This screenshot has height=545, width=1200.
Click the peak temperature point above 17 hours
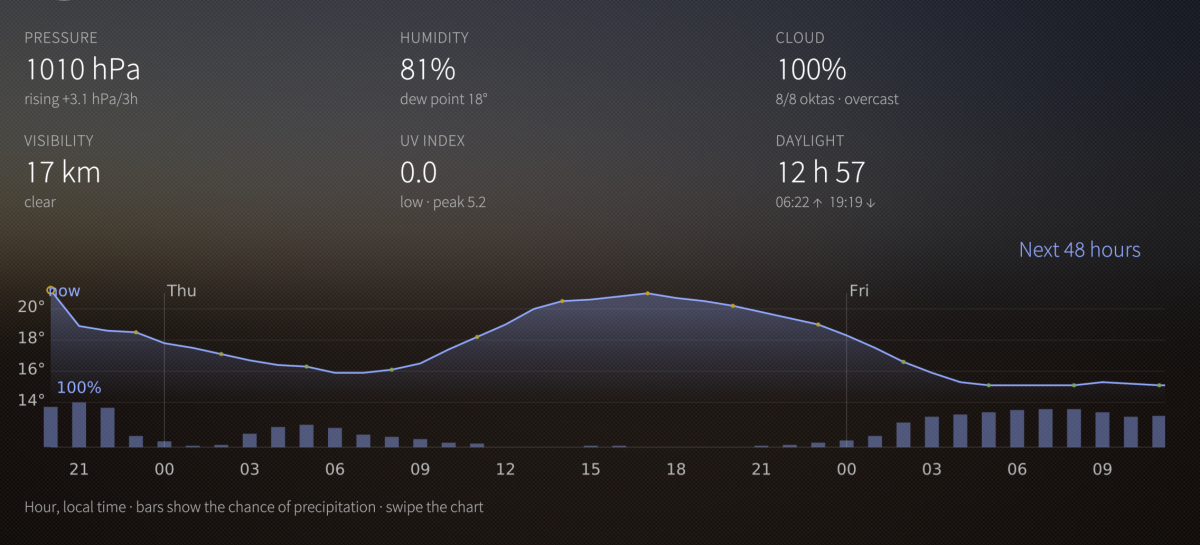tap(648, 293)
